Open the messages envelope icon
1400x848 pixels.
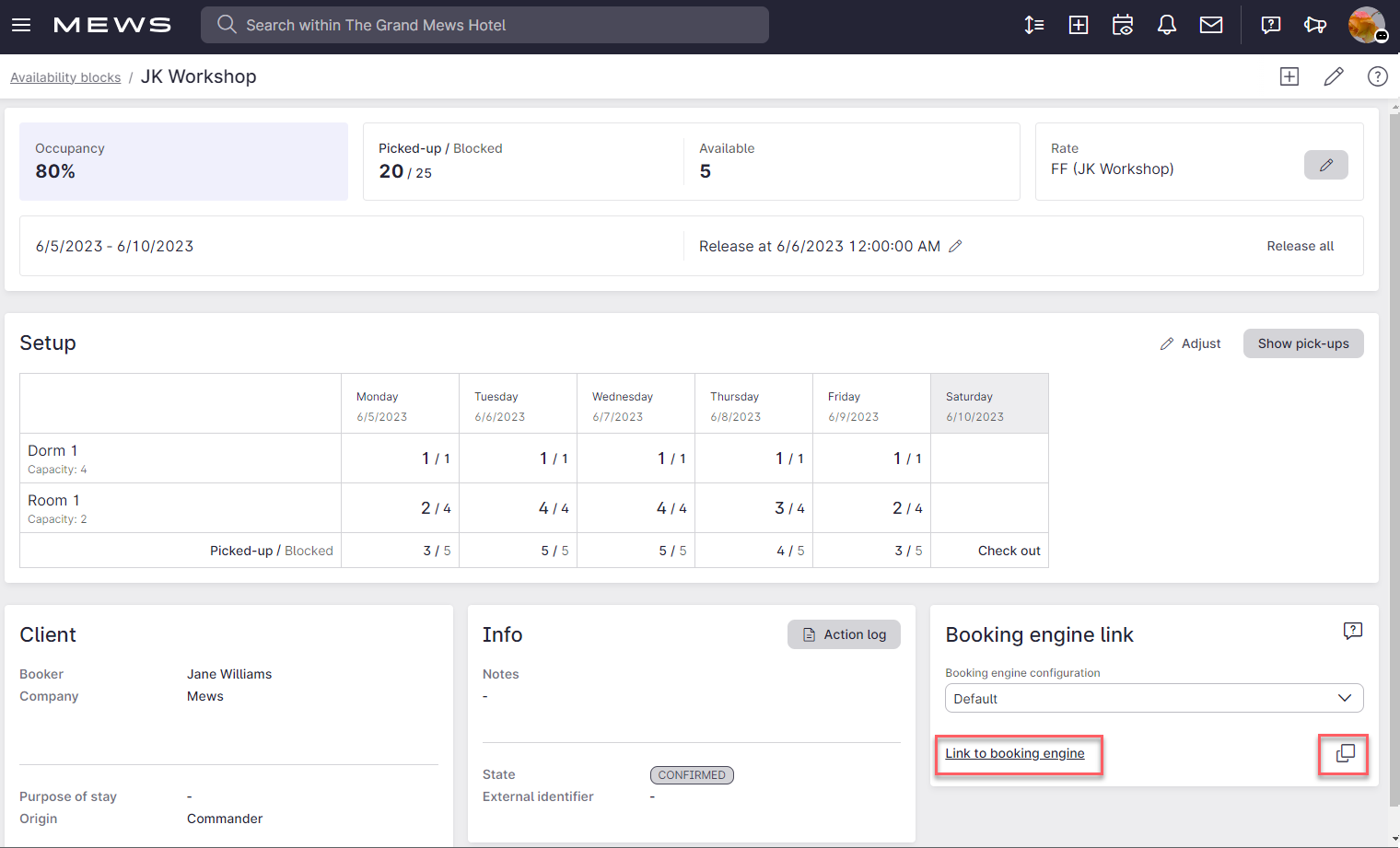coord(1211,25)
